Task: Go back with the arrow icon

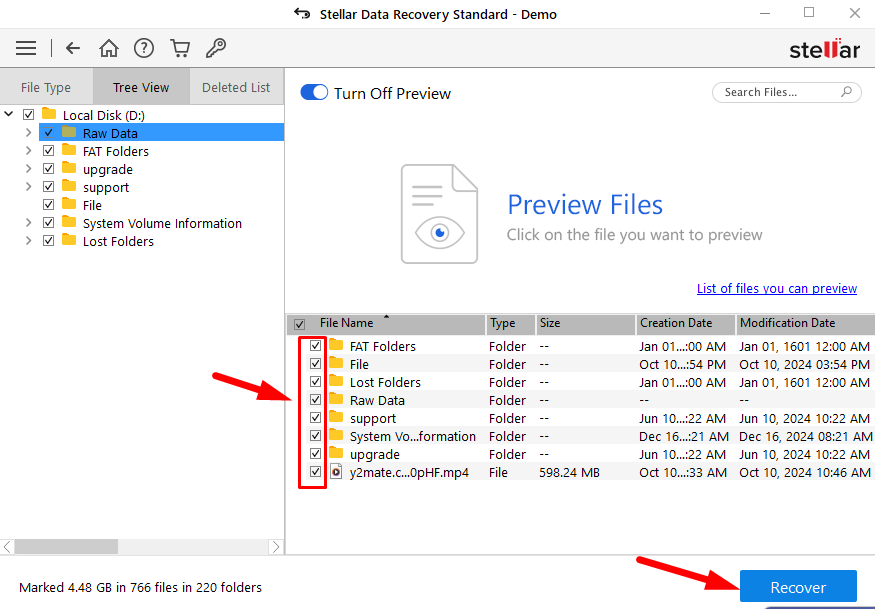Action: point(73,48)
